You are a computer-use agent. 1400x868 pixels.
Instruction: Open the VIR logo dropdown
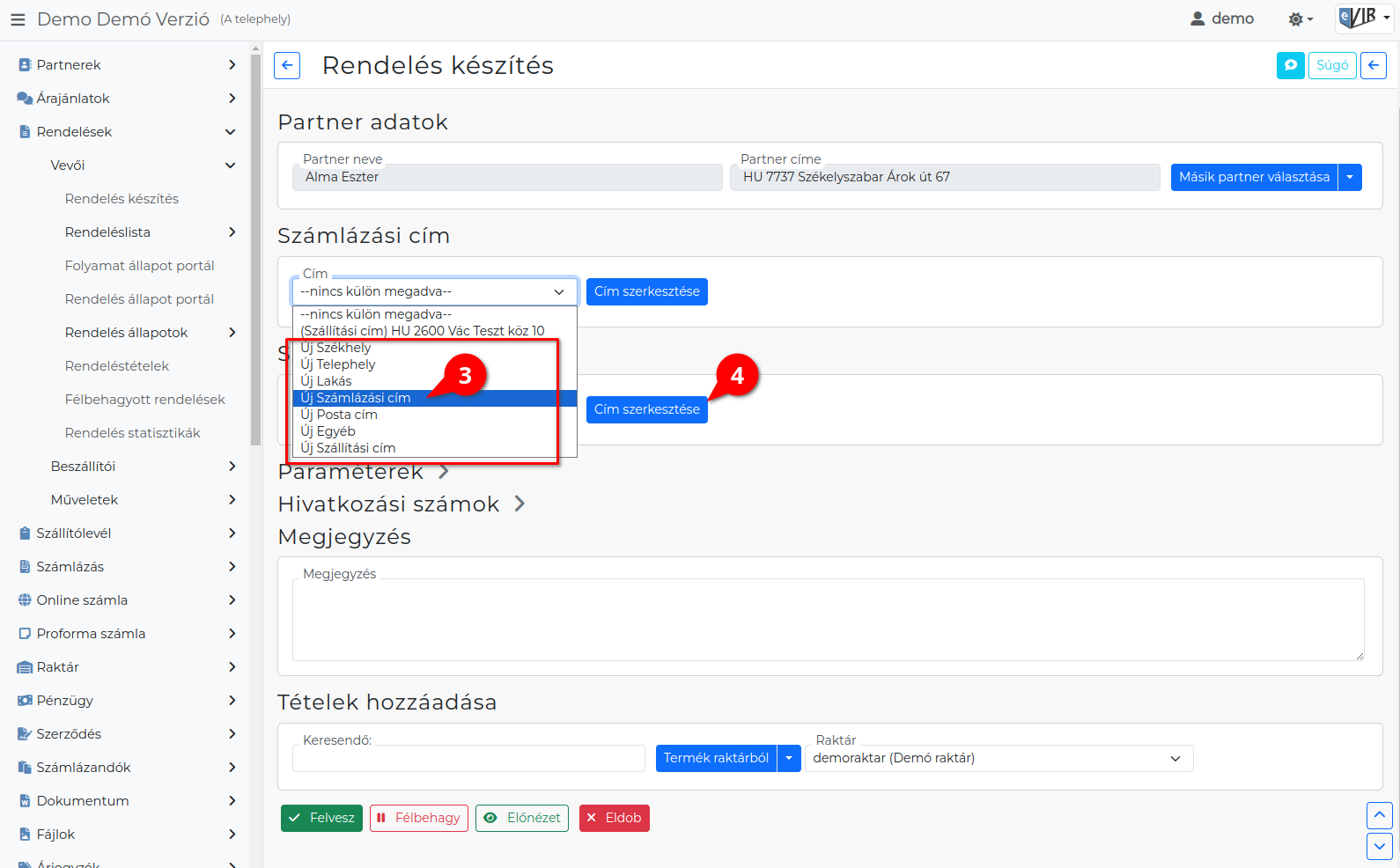coord(1365,18)
